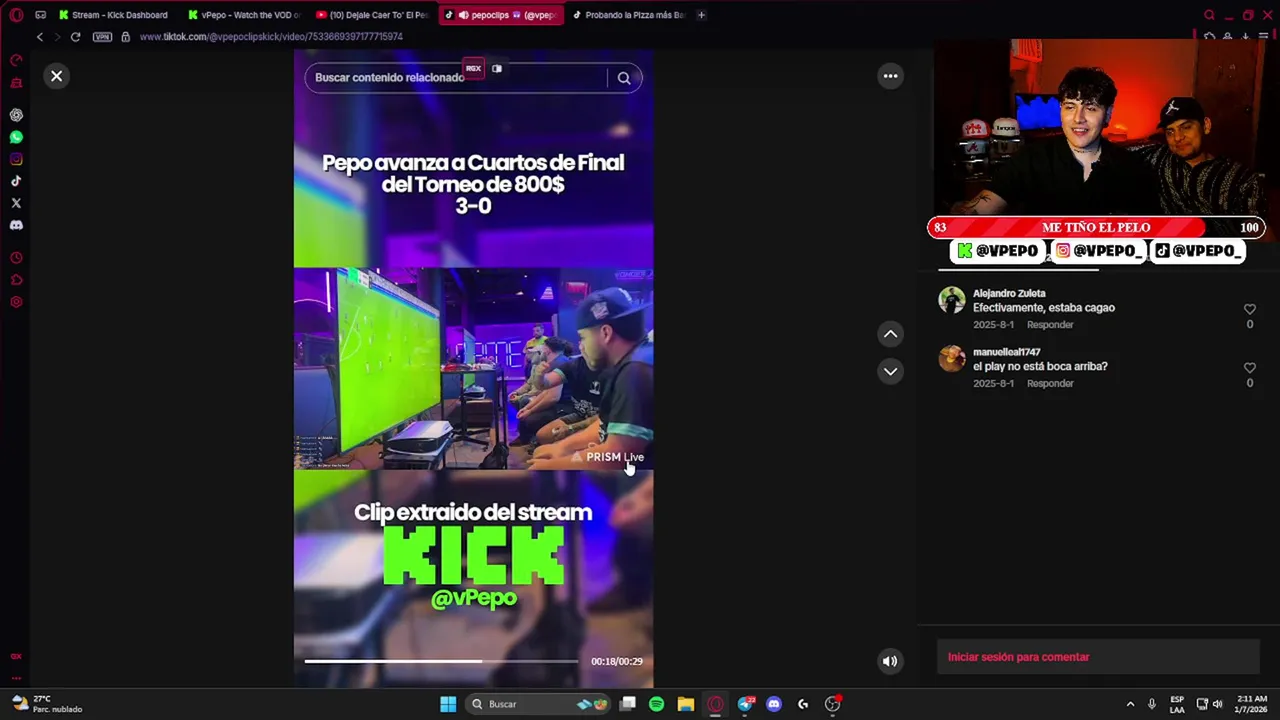Go to previous video with up chevron
Viewport: 1280px width, 720px height.
point(890,334)
